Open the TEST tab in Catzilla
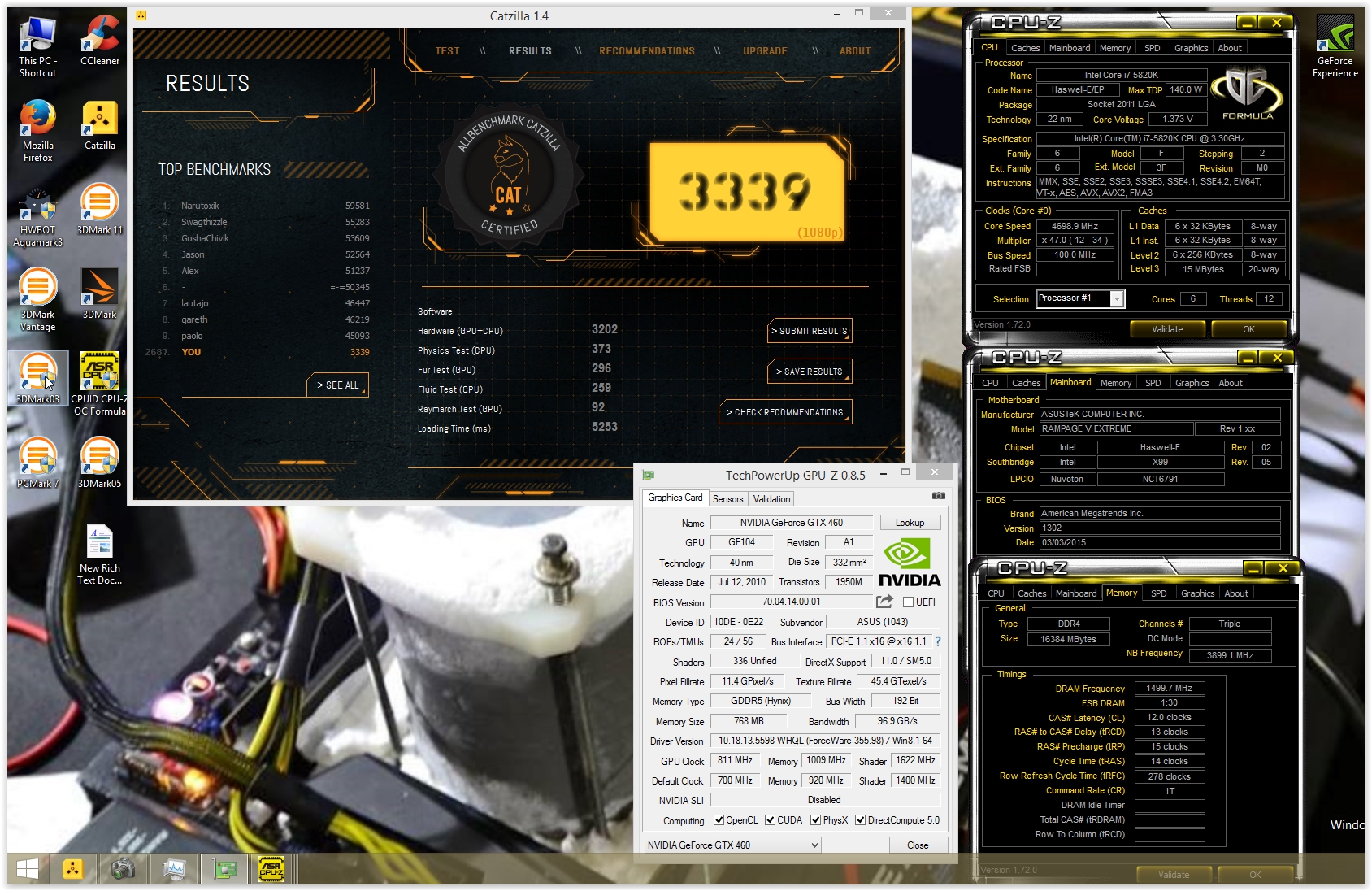This screenshot has width=1372, height=891. (x=447, y=51)
